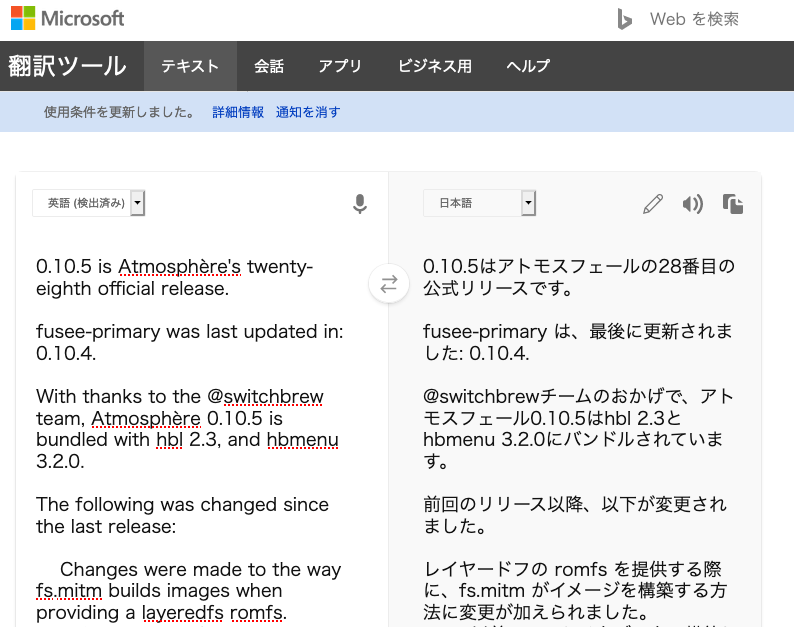
Task: Open the 会話 tab
Action: [x=269, y=66]
